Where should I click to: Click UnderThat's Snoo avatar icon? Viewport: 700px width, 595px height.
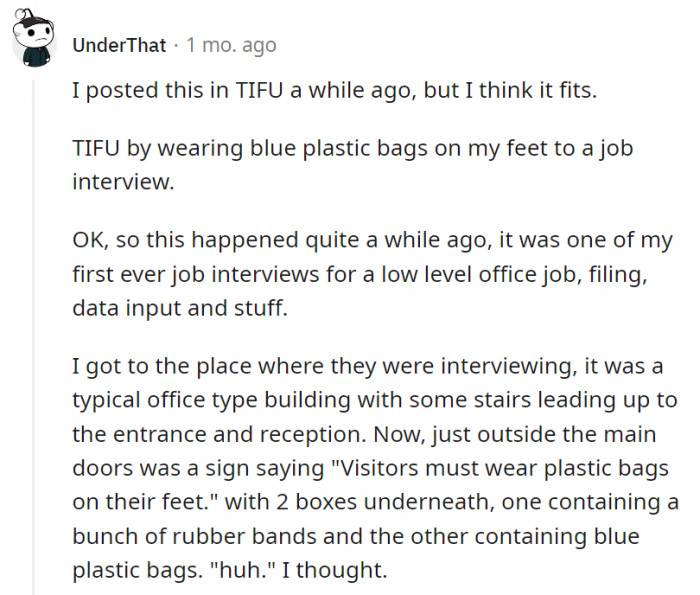click(x=36, y=43)
